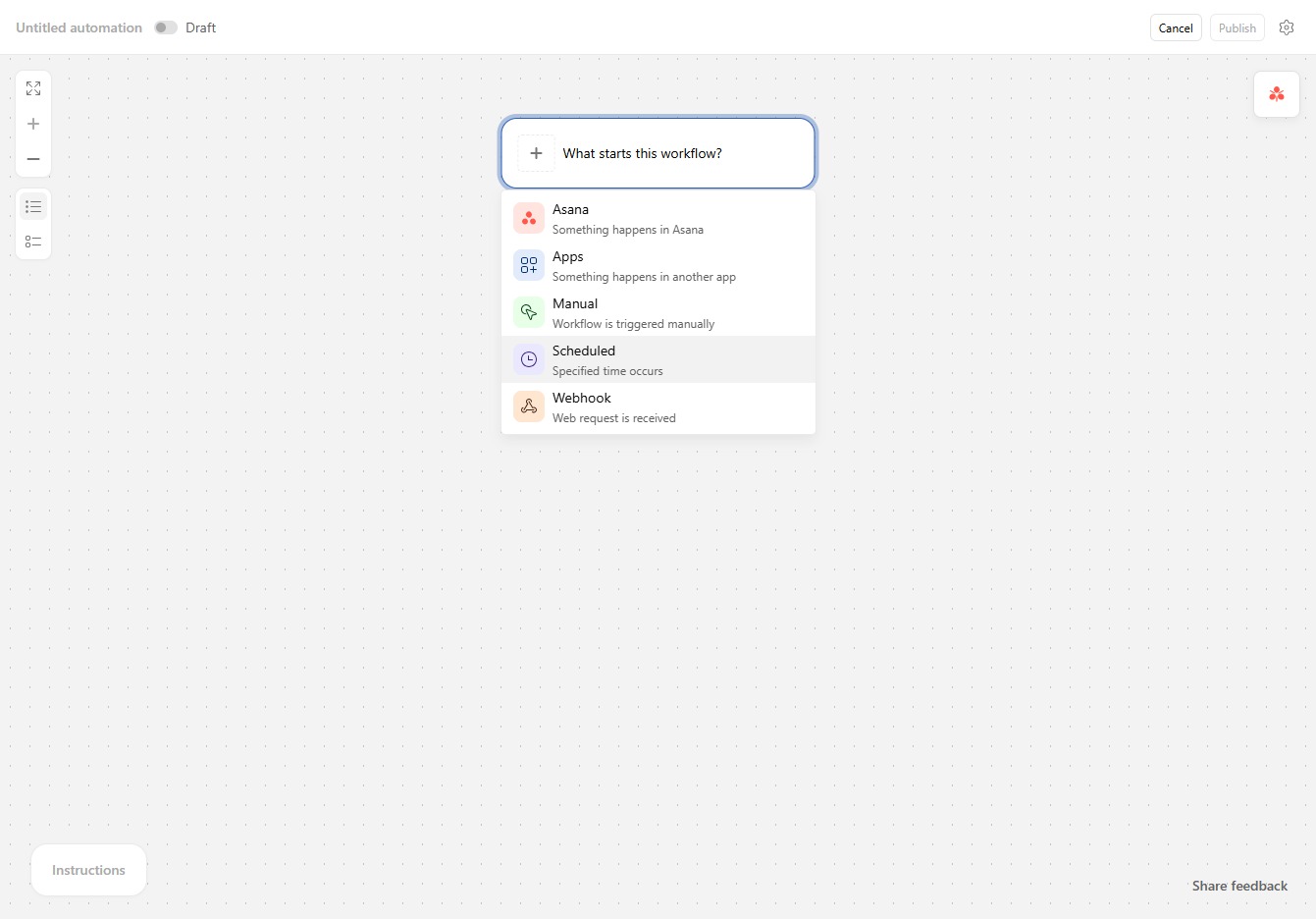Click the Scheduled clock icon

[x=529, y=359]
